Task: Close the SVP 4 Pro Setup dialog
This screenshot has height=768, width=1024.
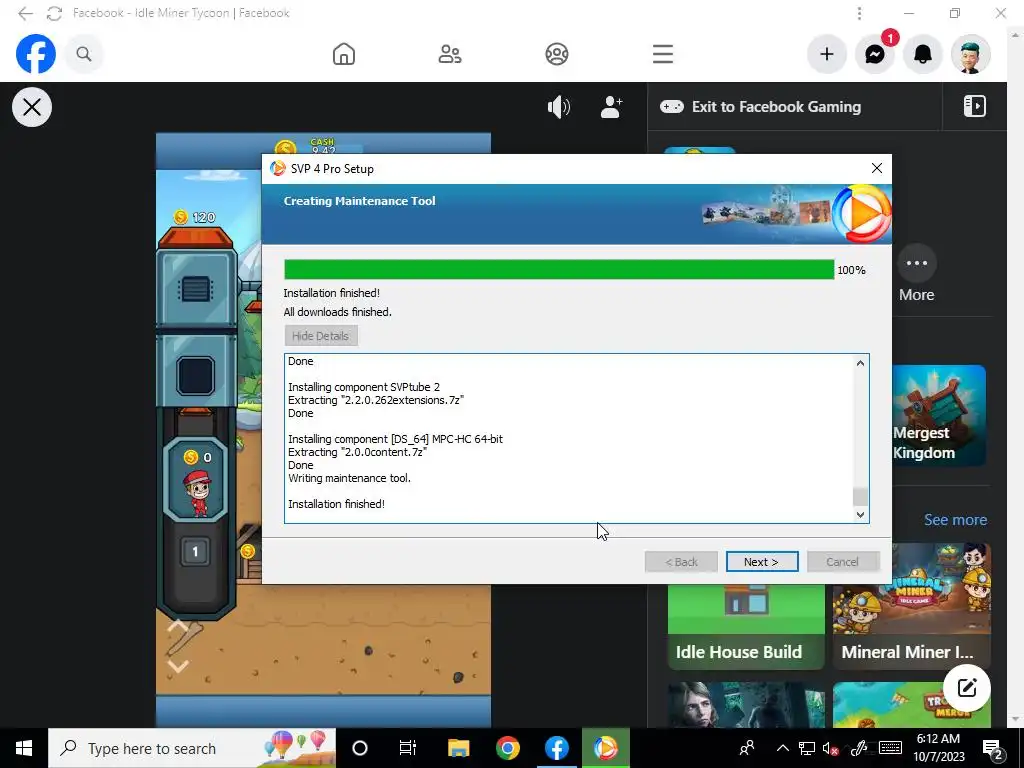Action: tap(876, 168)
